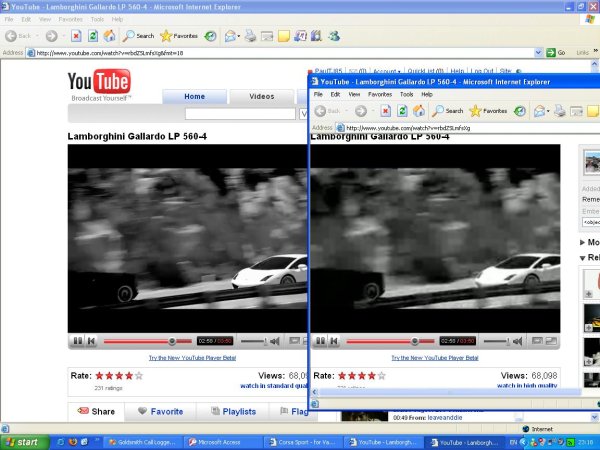Rate video five stars in back window

click(x=139, y=376)
